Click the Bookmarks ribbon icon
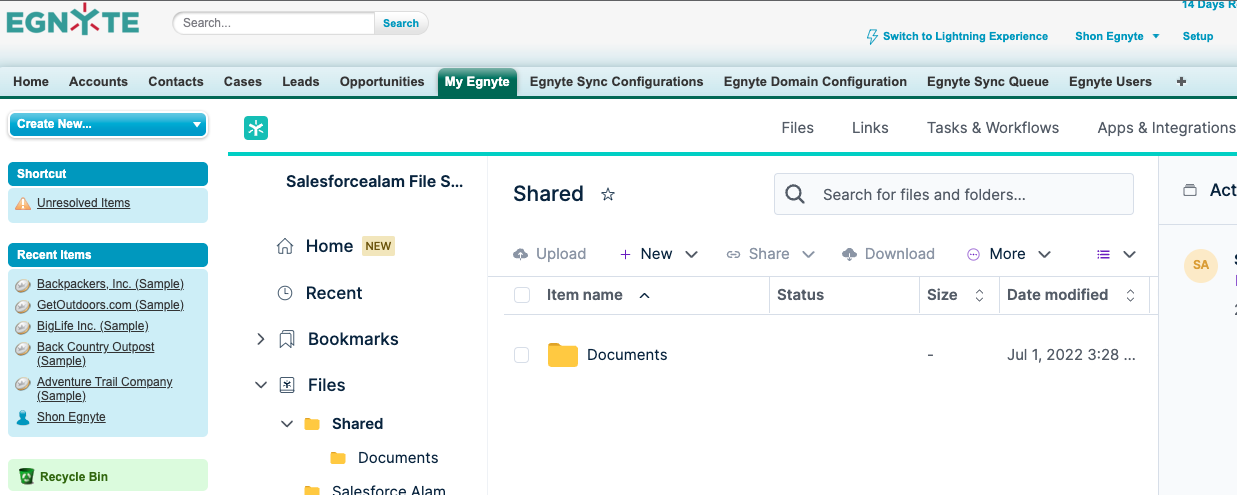Screen dimensions: 1237x495 coord(287,339)
